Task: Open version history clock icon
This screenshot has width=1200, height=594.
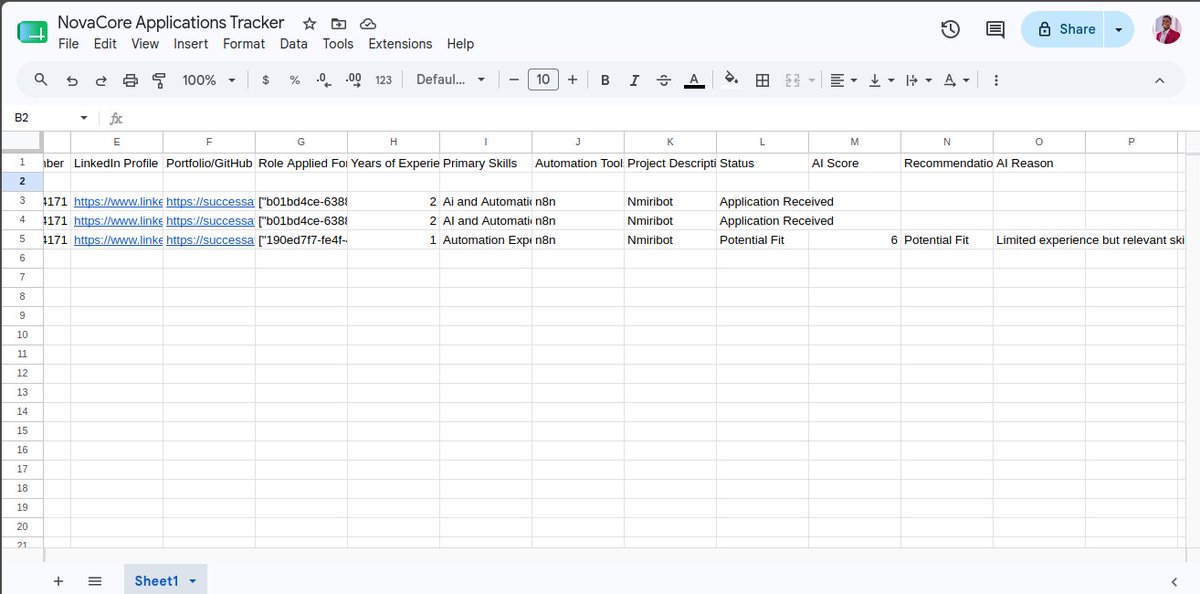Action: (x=951, y=30)
